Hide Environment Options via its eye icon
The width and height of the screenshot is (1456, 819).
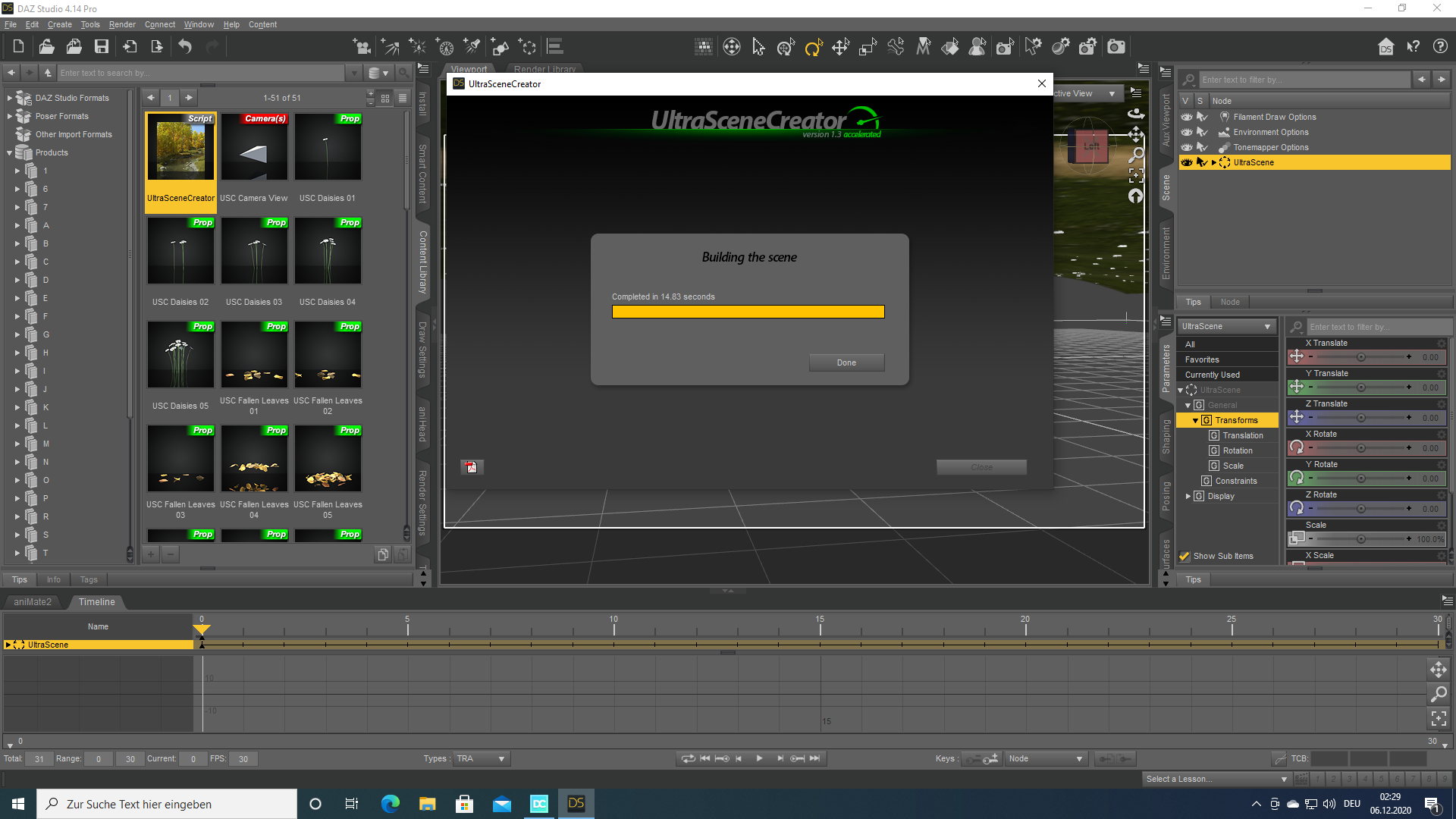tap(1187, 132)
